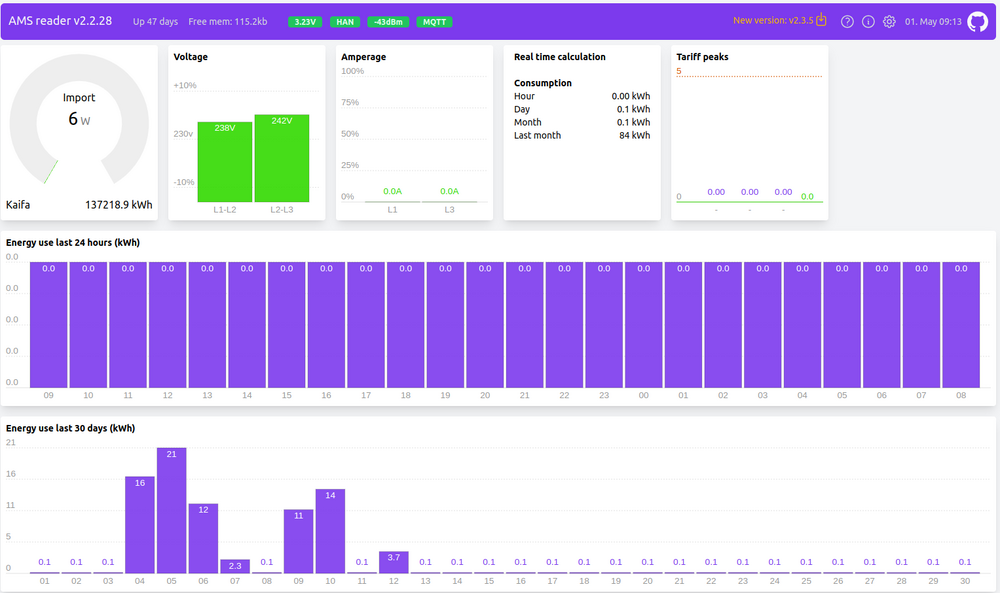This screenshot has width=1000, height=593.
Task: Click the HAN status badge
Action: (345, 21)
